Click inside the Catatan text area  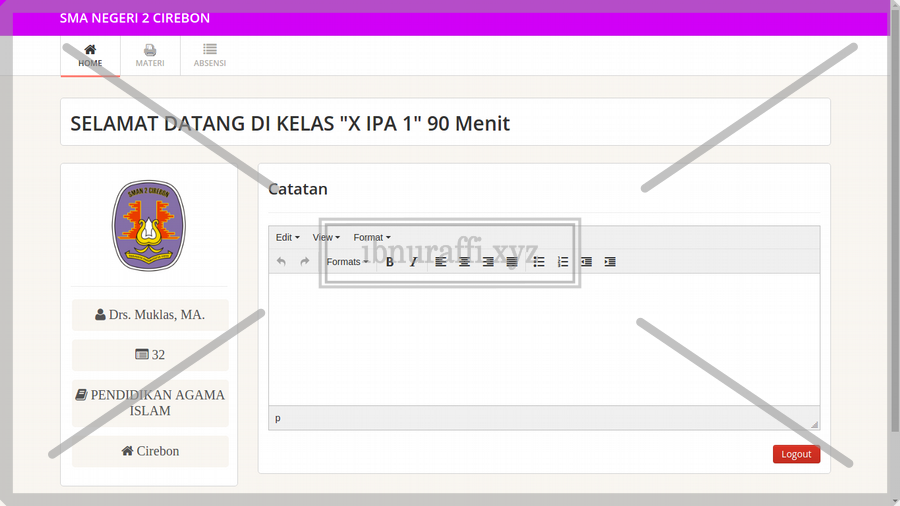pos(544,340)
